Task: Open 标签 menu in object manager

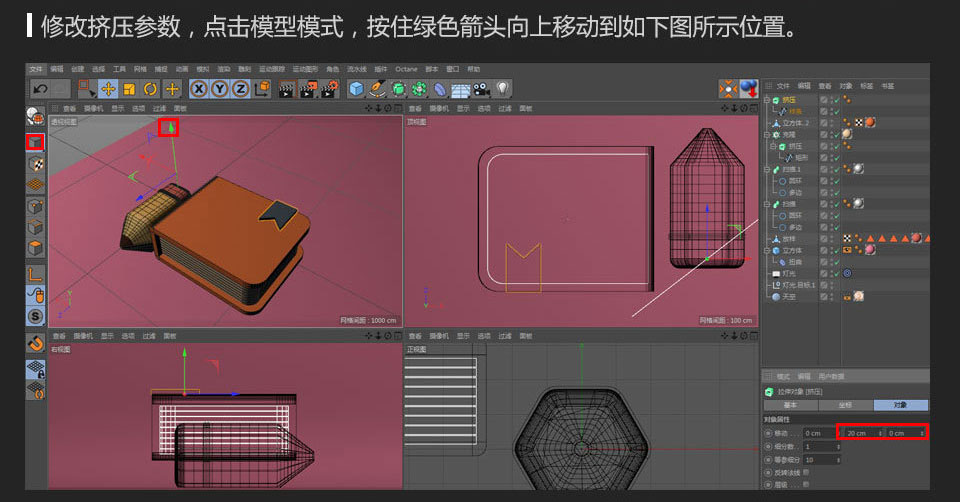Action: point(866,86)
